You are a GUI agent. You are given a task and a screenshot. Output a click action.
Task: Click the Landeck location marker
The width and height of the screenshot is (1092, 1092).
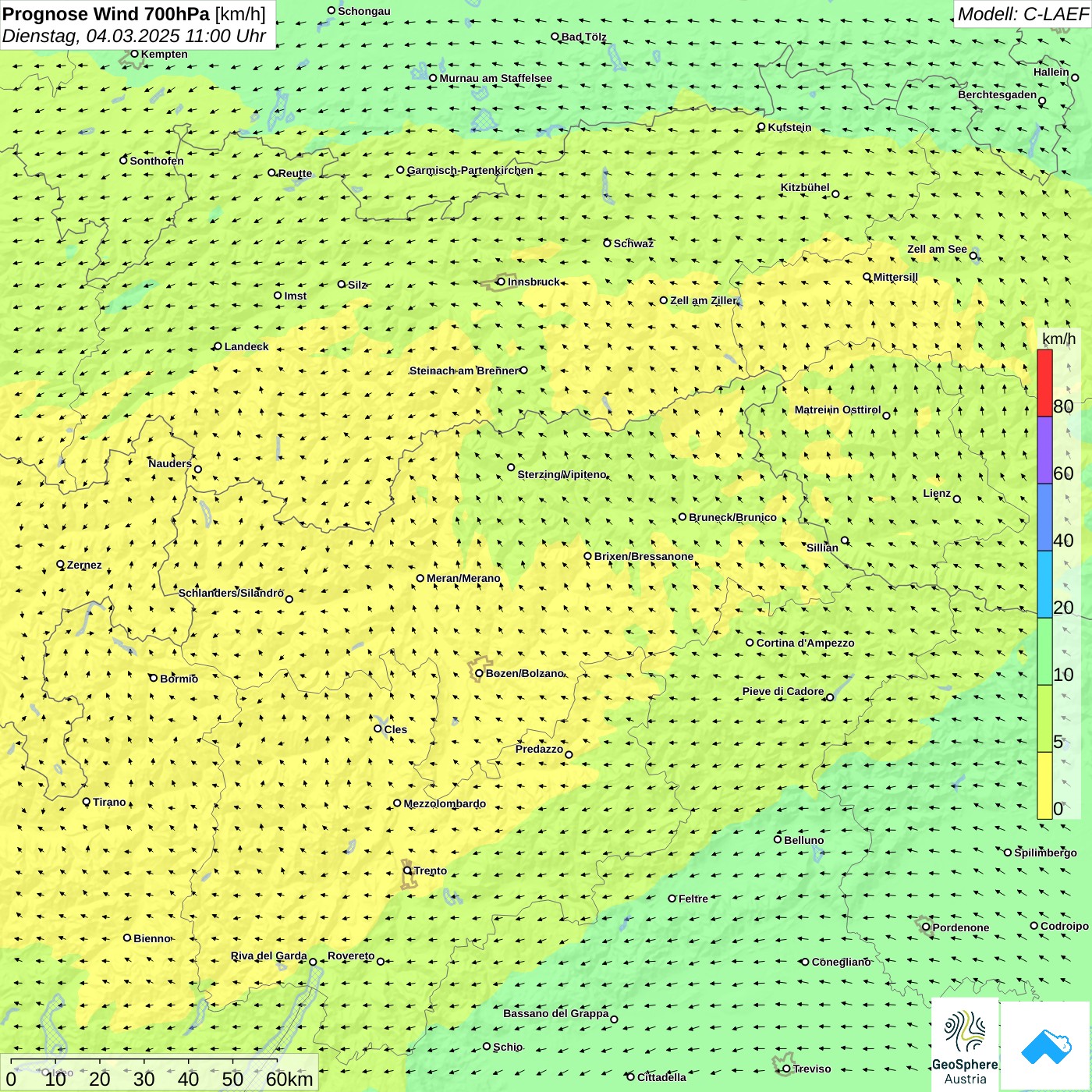point(218,346)
